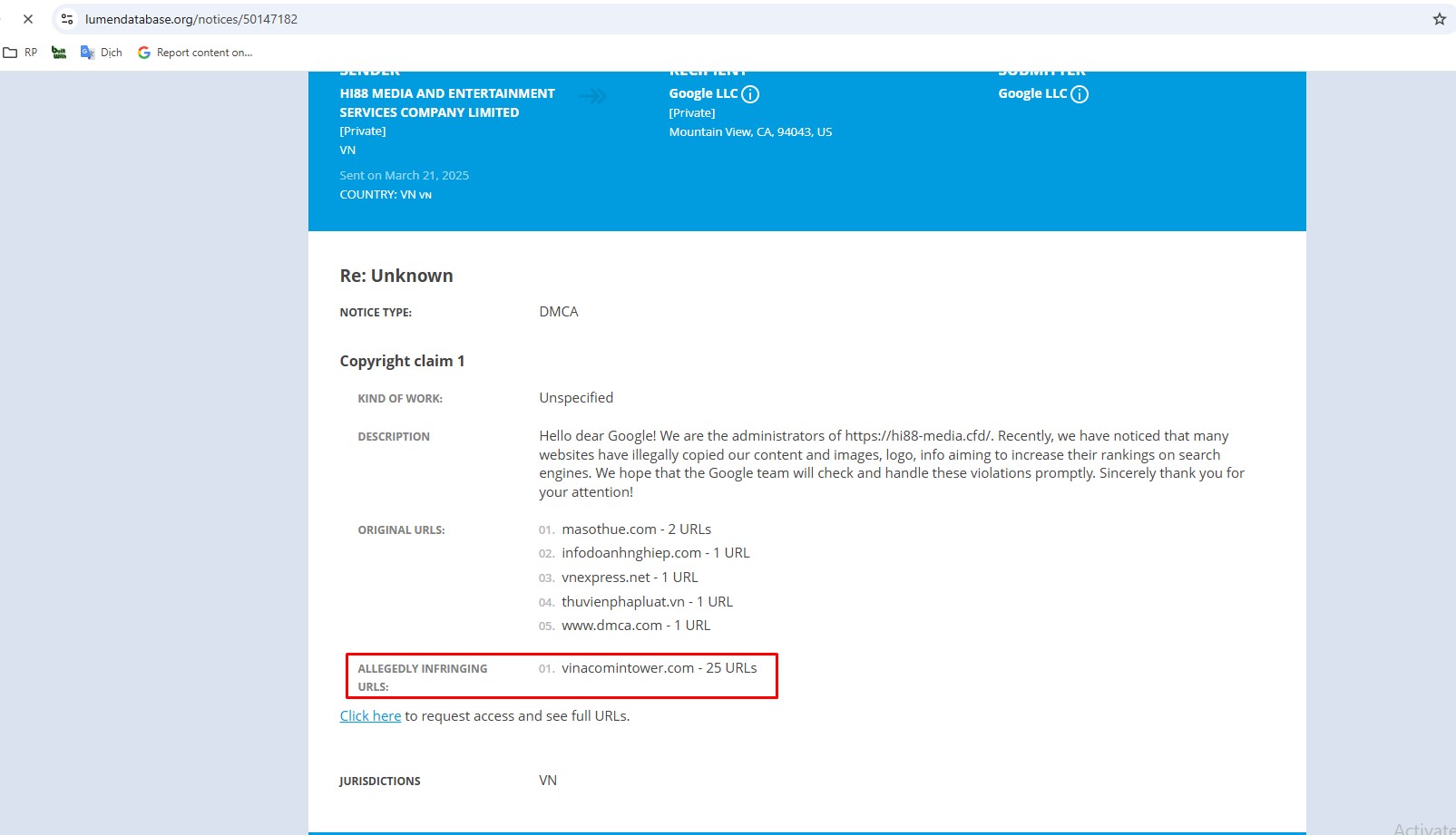This screenshot has height=835, width=1456.
Task: Click the 'JURISDICTIONS' label
Action: pyautogui.click(x=380, y=781)
